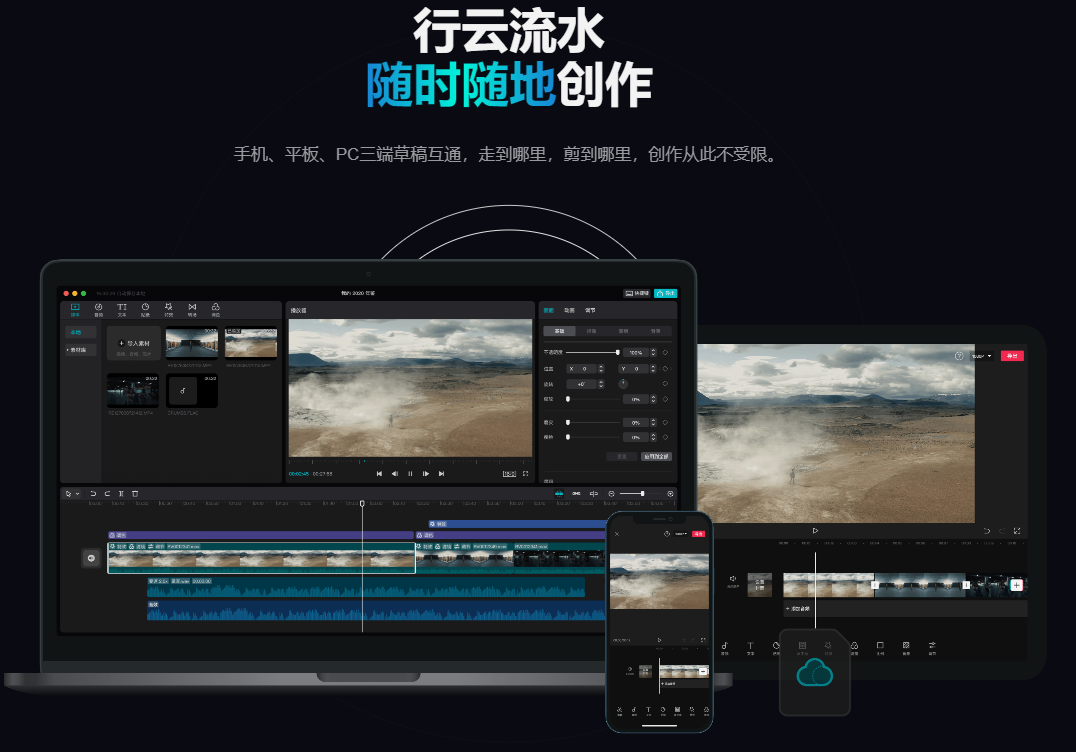Image resolution: width=1076 pixels, height=752 pixels.
Task: Switch to second tab of properties panel
Action: (570, 310)
